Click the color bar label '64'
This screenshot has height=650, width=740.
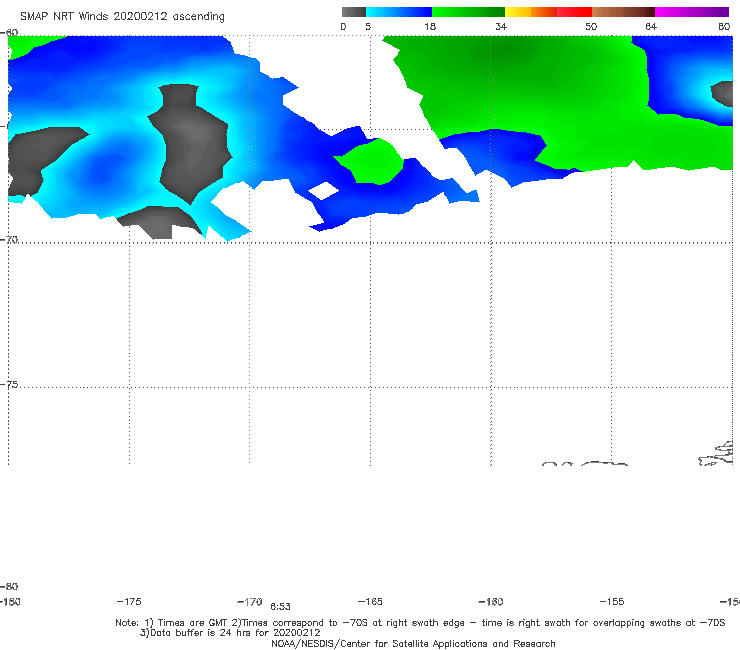(651, 27)
